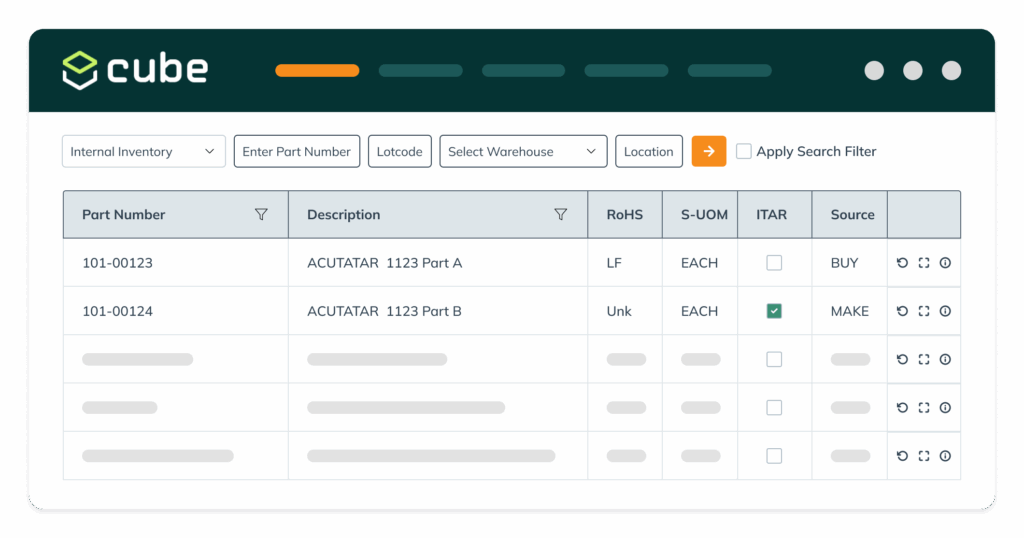
Task: Click the expand icon for part 101-00124
Action: tap(924, 311)
